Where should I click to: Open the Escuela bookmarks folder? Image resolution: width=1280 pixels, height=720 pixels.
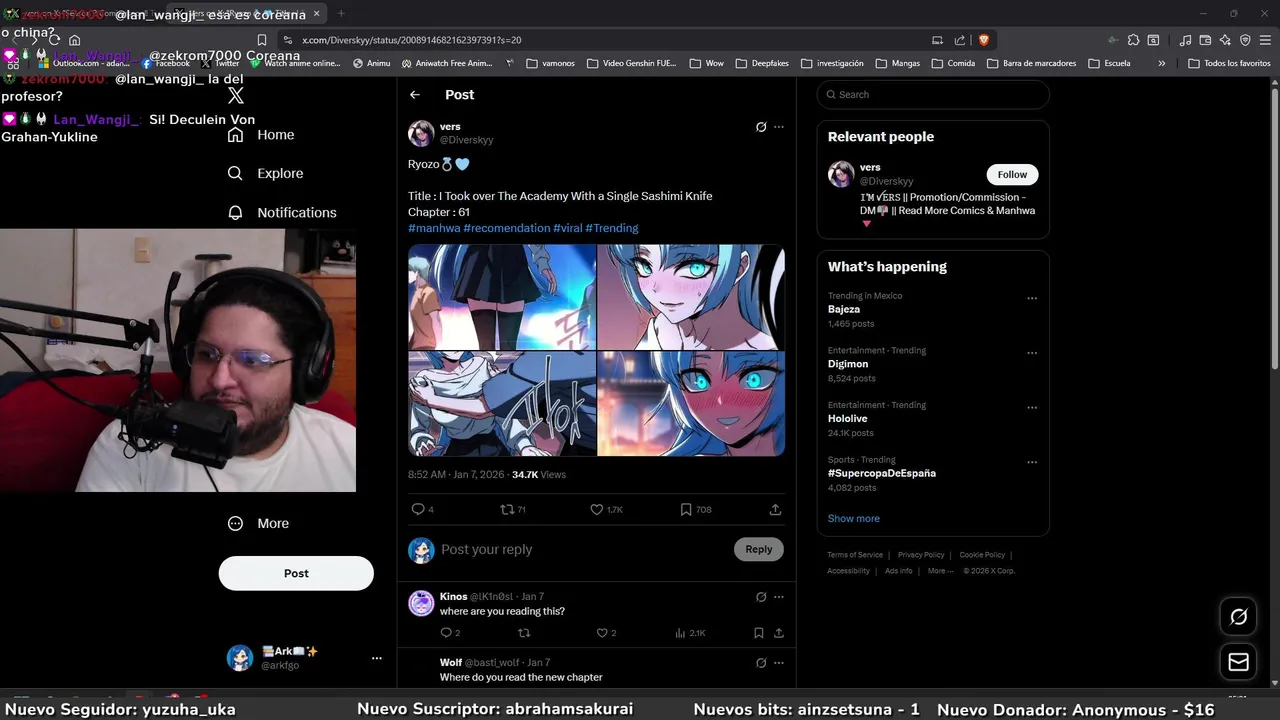coord(1109,63)
